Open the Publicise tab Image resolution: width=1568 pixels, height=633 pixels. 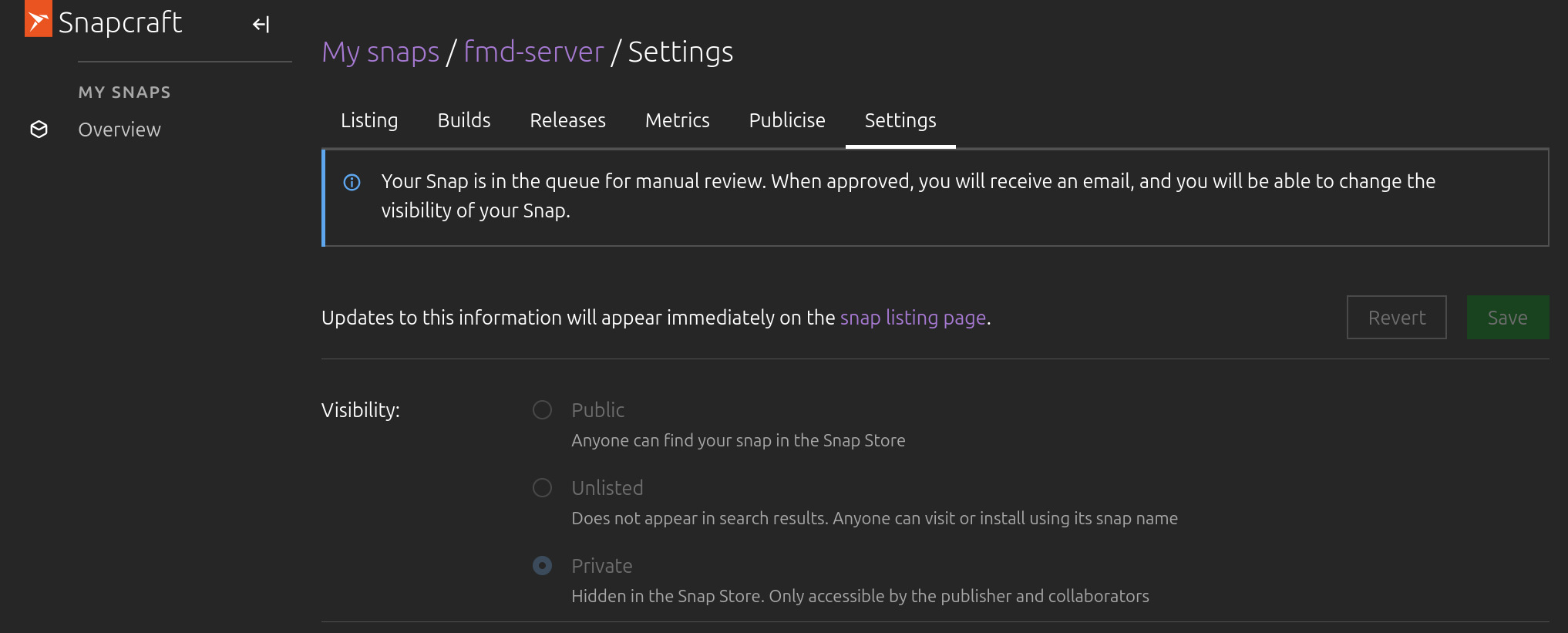pos(787,120)
